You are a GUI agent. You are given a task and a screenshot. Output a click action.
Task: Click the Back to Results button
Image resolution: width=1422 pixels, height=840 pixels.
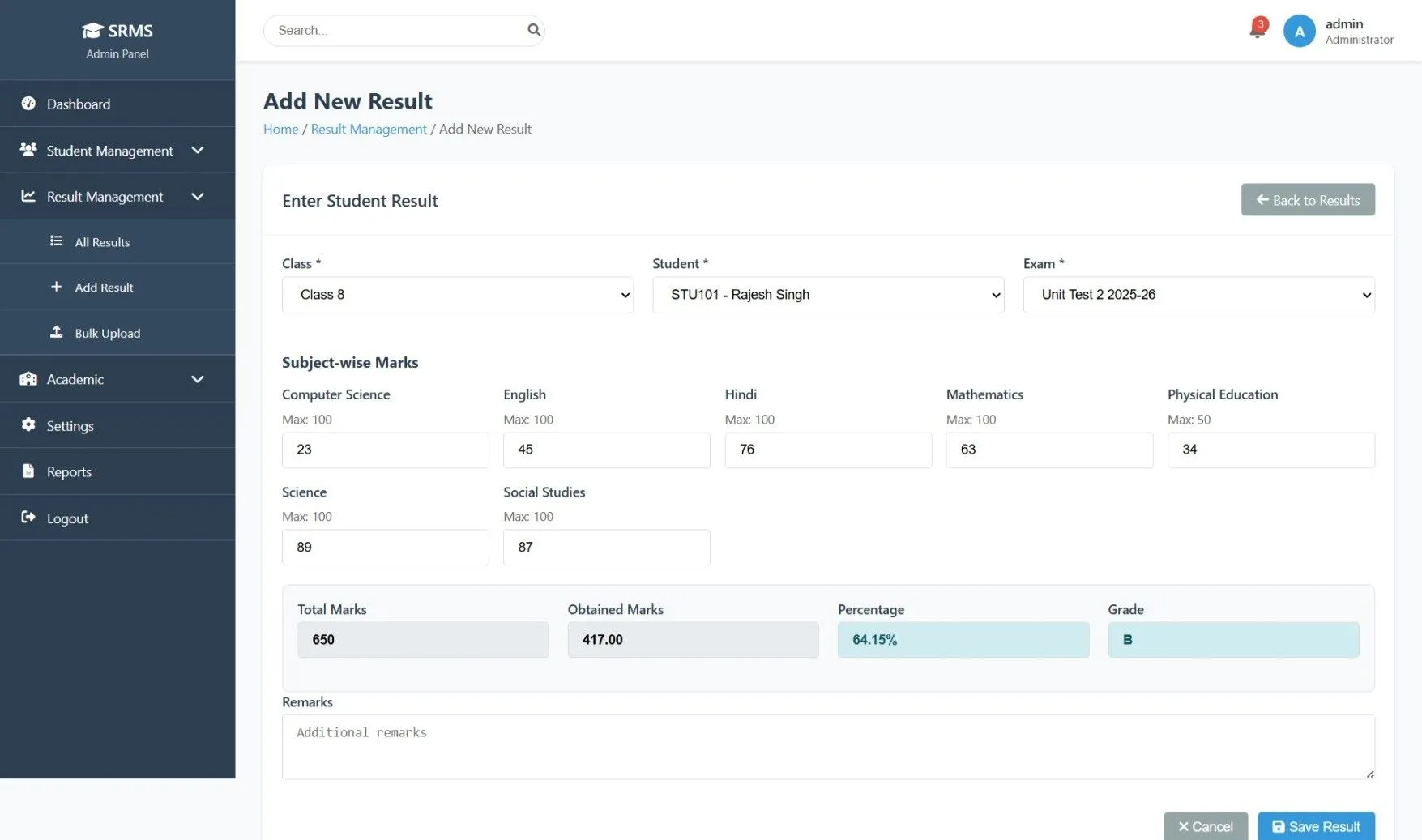1307,199
